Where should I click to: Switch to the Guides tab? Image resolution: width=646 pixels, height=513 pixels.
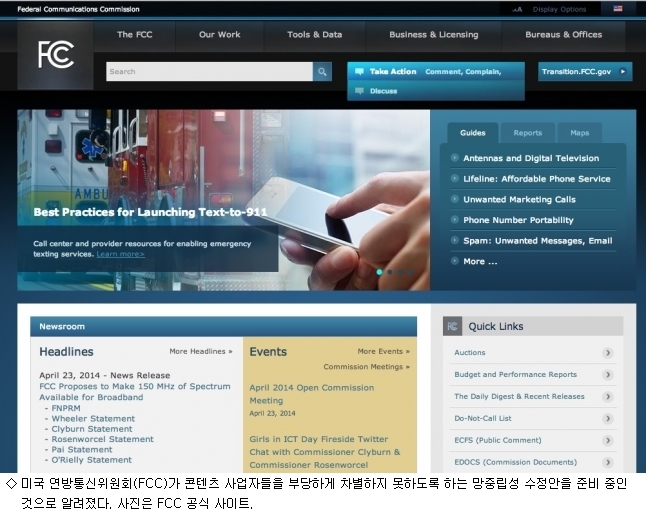[x=473, y=133]
